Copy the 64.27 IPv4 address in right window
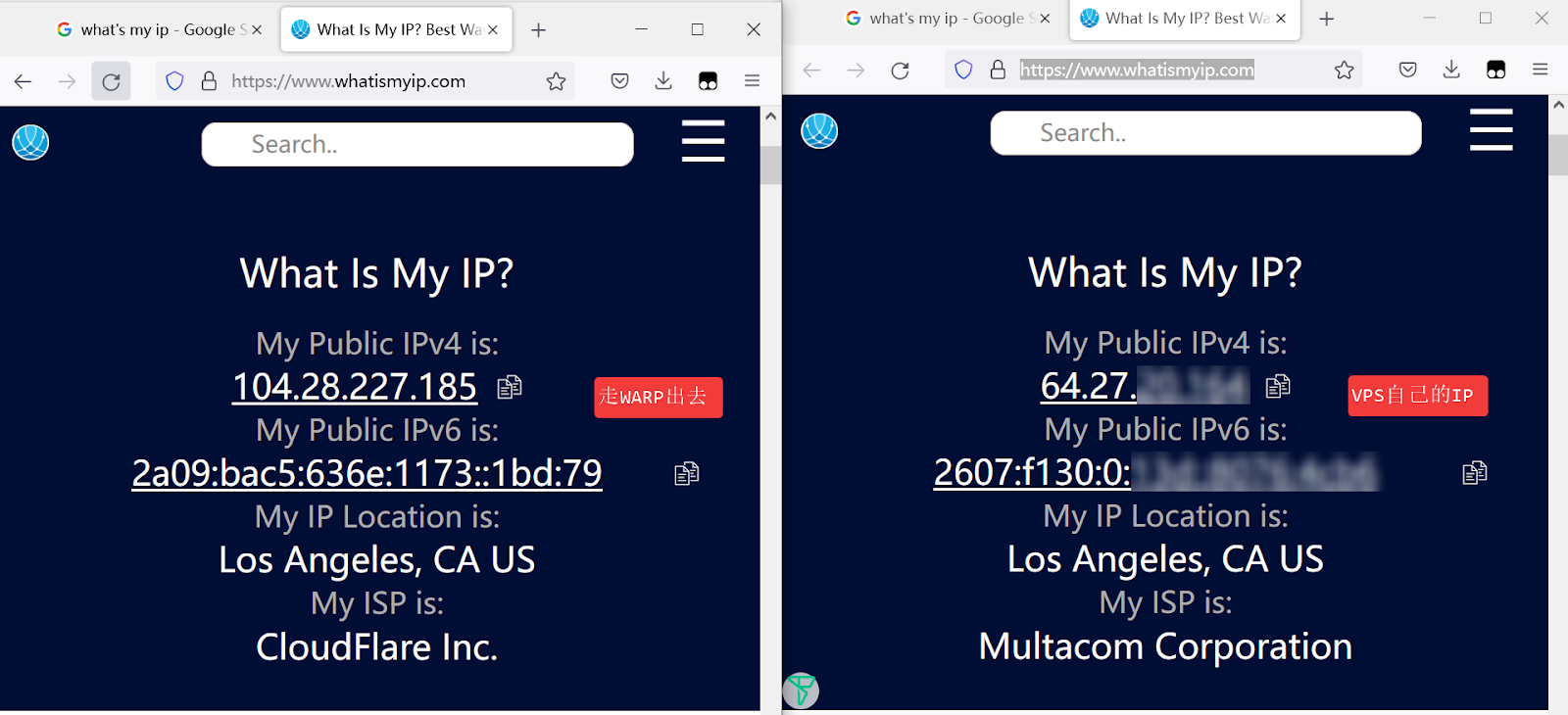Image resolution: width=1568 pixels, height=715 pixels. click(1278, 387)
